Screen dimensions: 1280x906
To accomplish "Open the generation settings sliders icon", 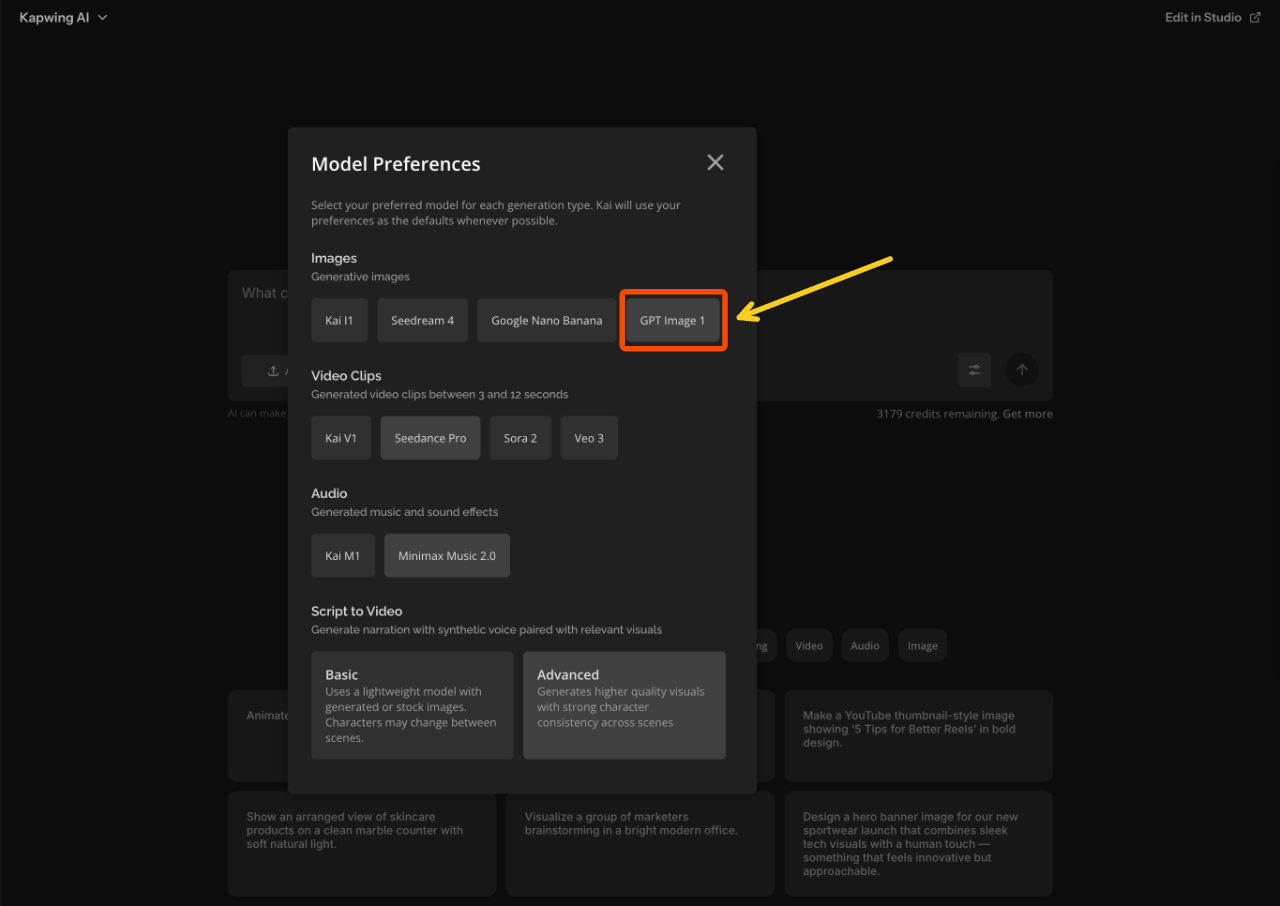I will (x=974, y=369).
